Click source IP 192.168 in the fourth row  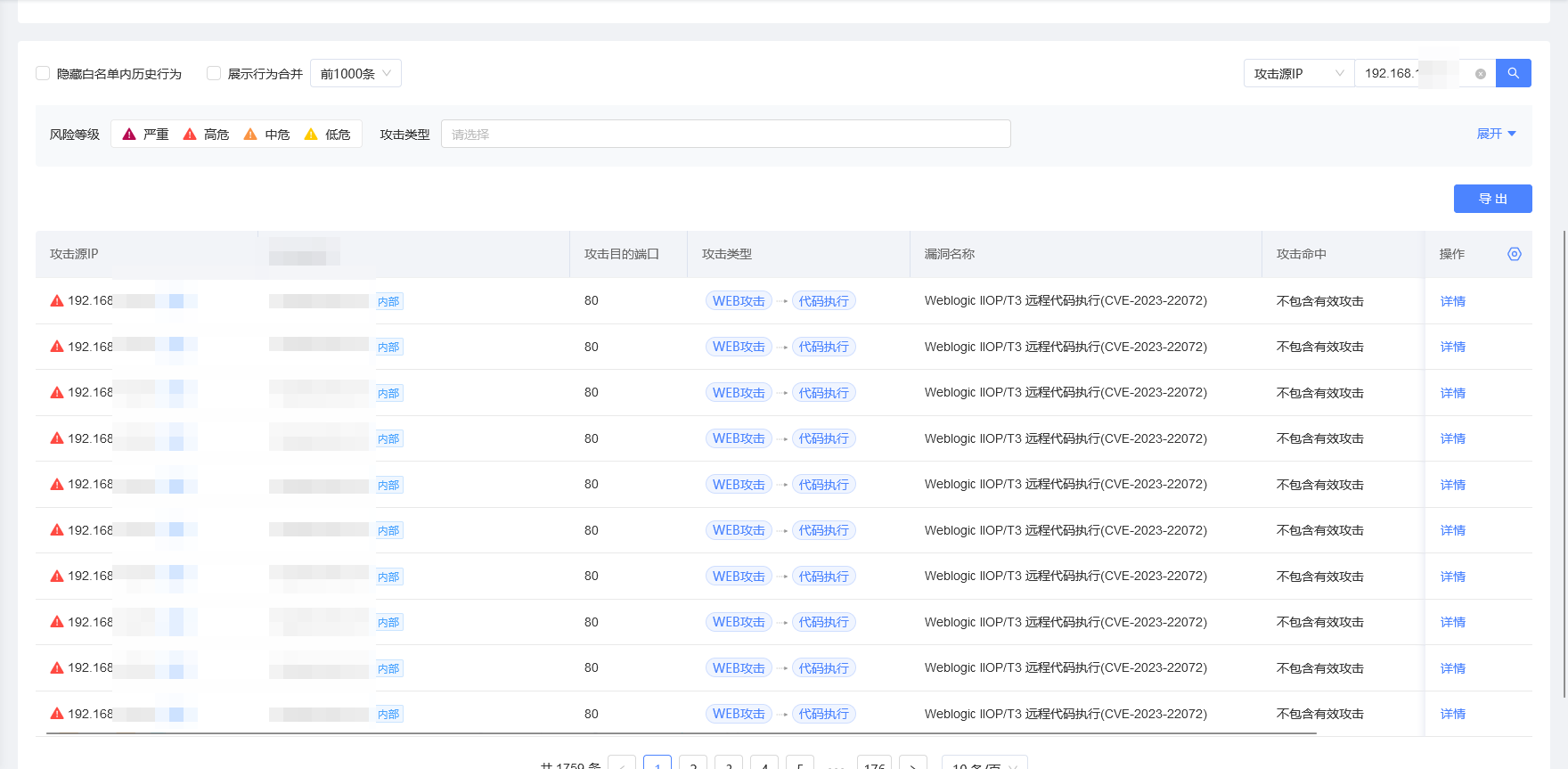pyautogui.click(x=90, y=438)
